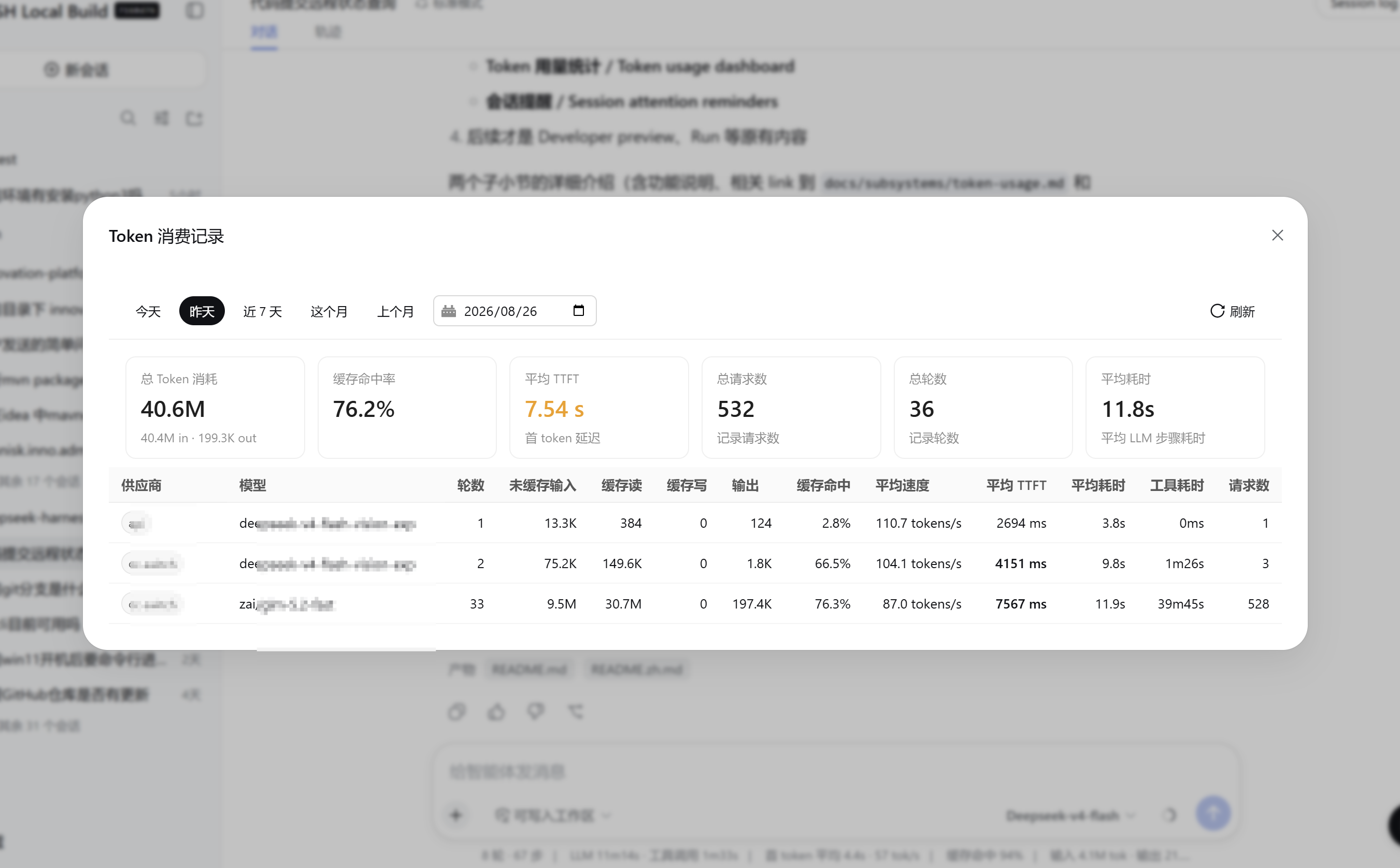Open the Deepseek-v4-flash model dropdown in background
Viewport: 1400px width, 868px height.
[x=1070, y=816]
